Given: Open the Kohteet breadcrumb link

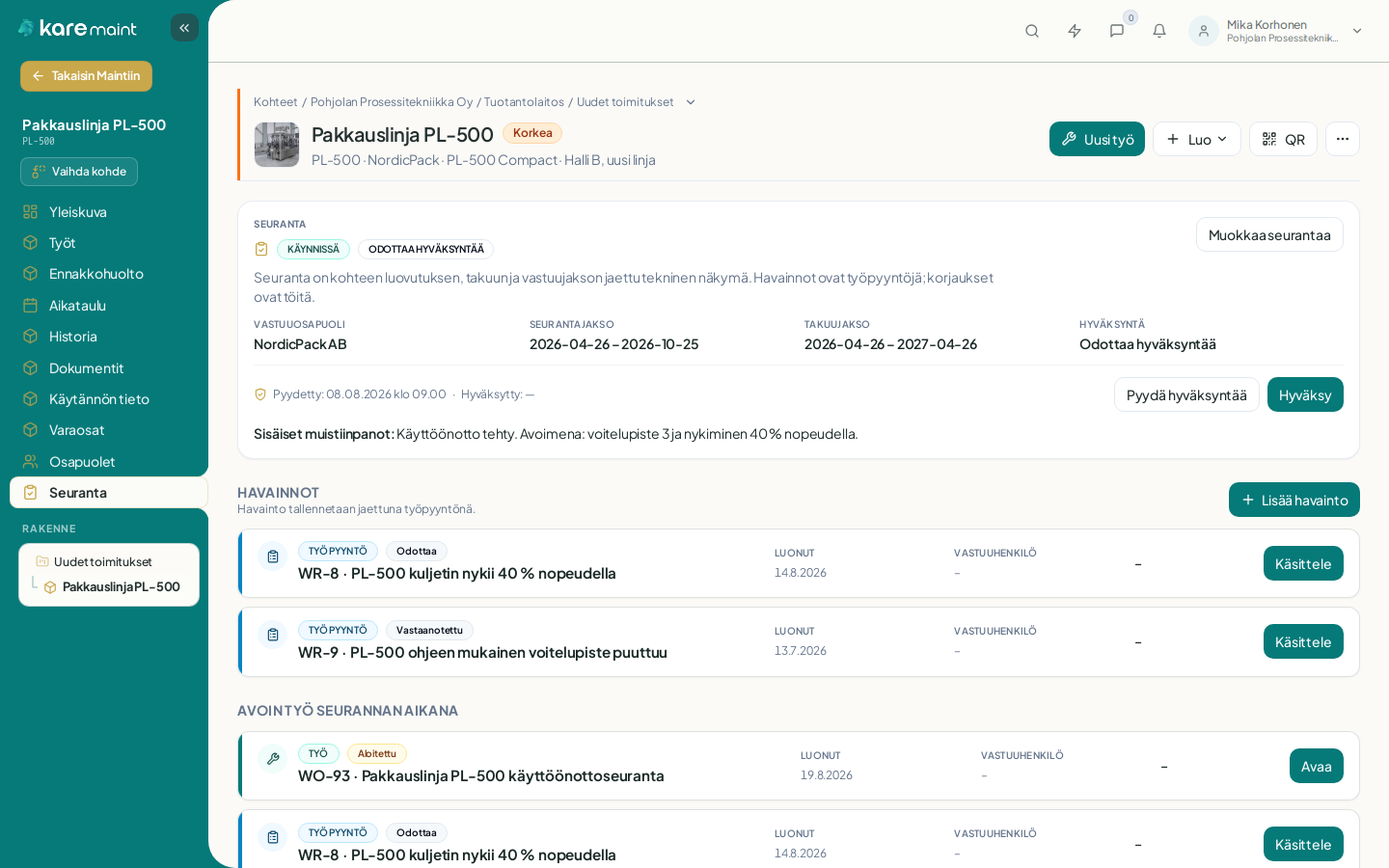Looking at the screenshot, I should click(276, 102).
